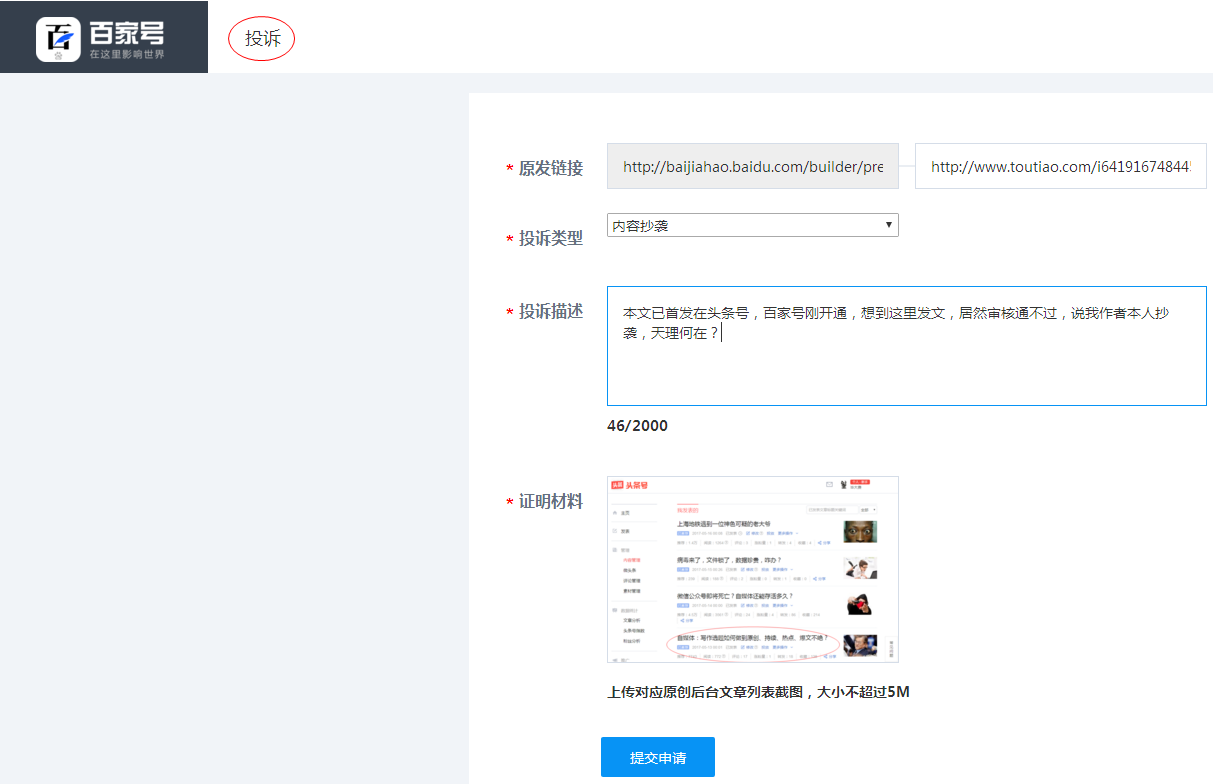This screenshot has height=784, width=1213.
Task: Click the arrow of the complaint type dropdown
Action: click(x=888, y=225)
